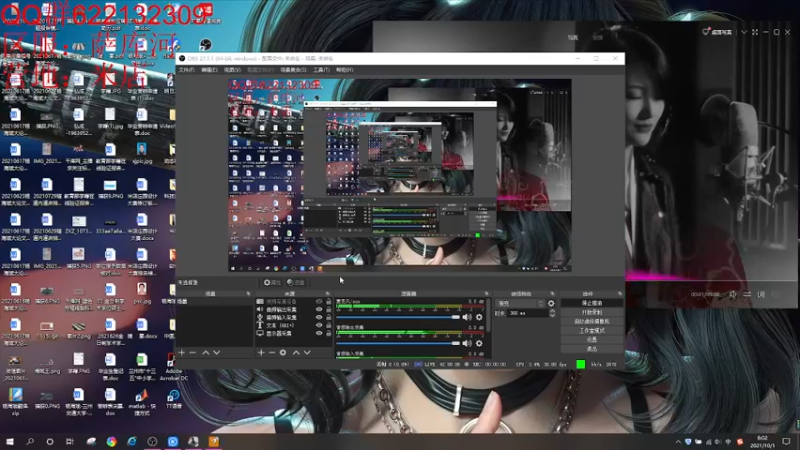Adjust 麦克风/Aux volume slider
Viewport: 800px width, 450px height.
(398, 317)
